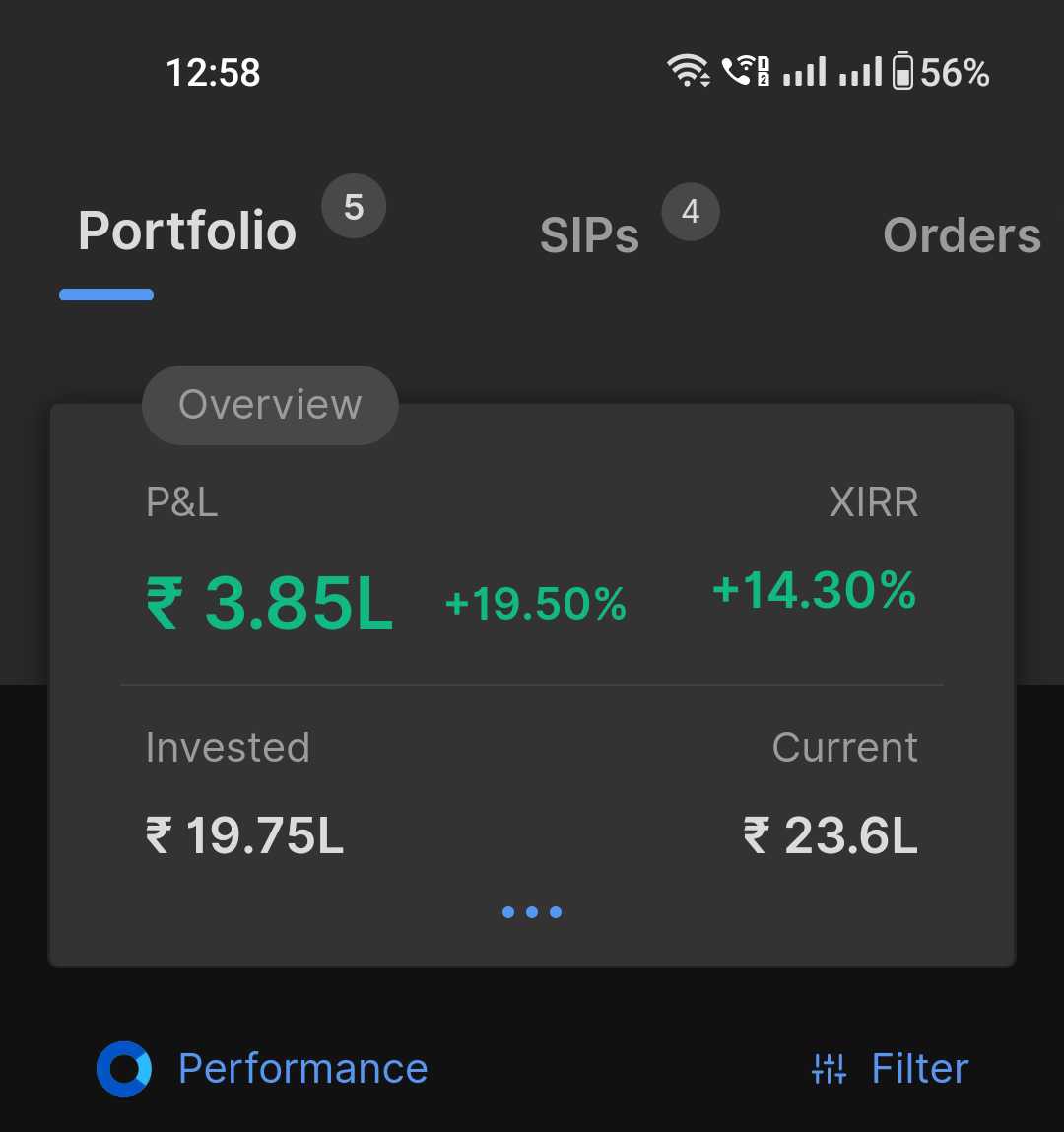
Task: Tap the SIPs count badge 4
Action: click(691, 212)
